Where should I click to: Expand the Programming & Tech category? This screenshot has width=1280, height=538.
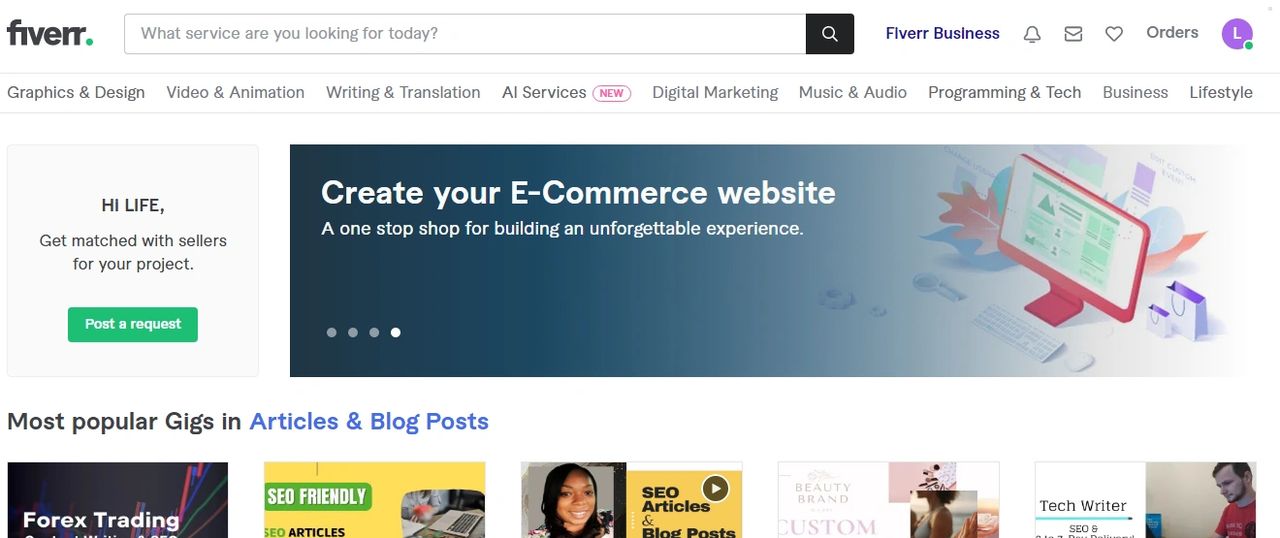pos(1004,92)
